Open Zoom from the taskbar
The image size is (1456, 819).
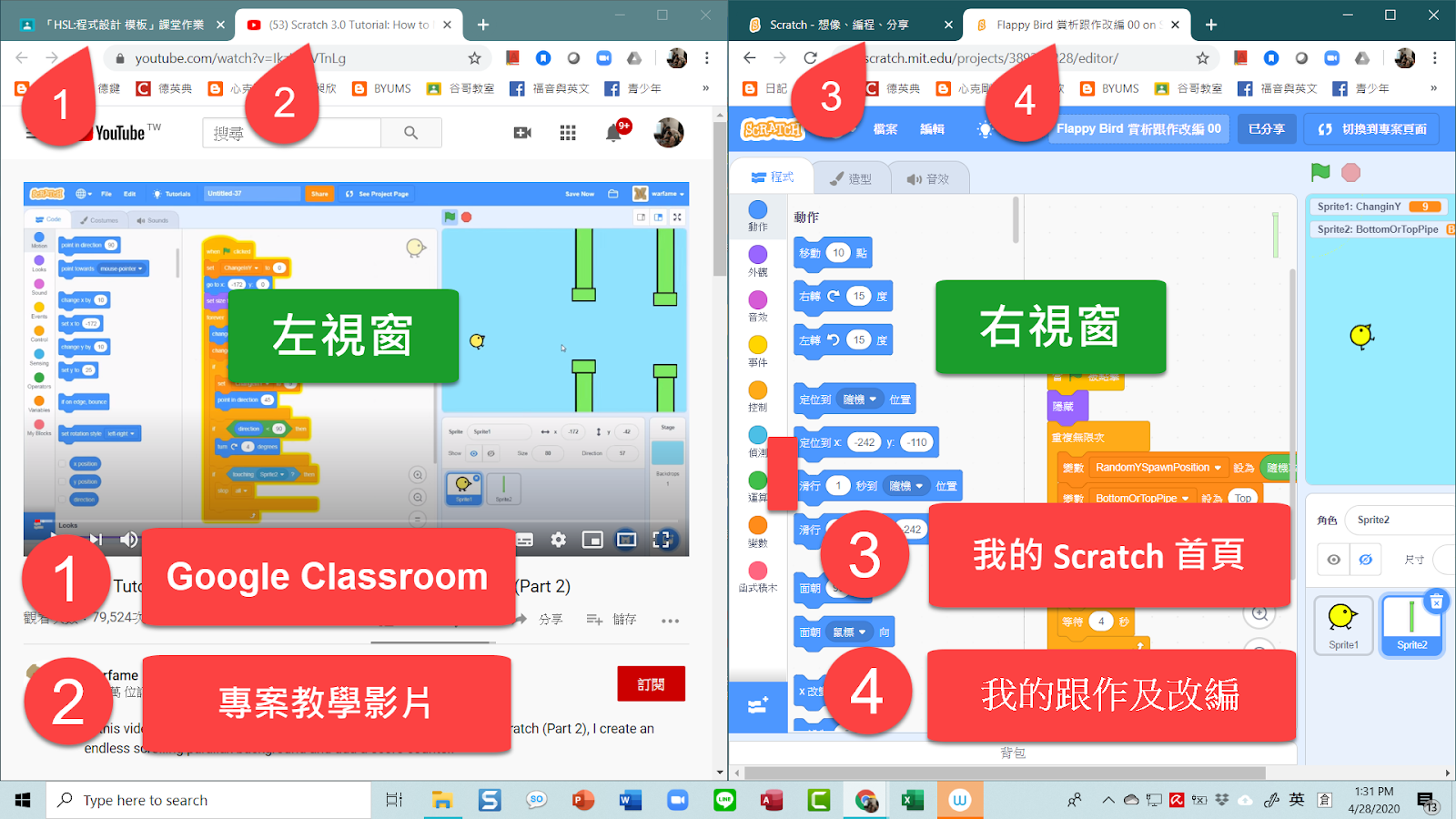[678, 800]
